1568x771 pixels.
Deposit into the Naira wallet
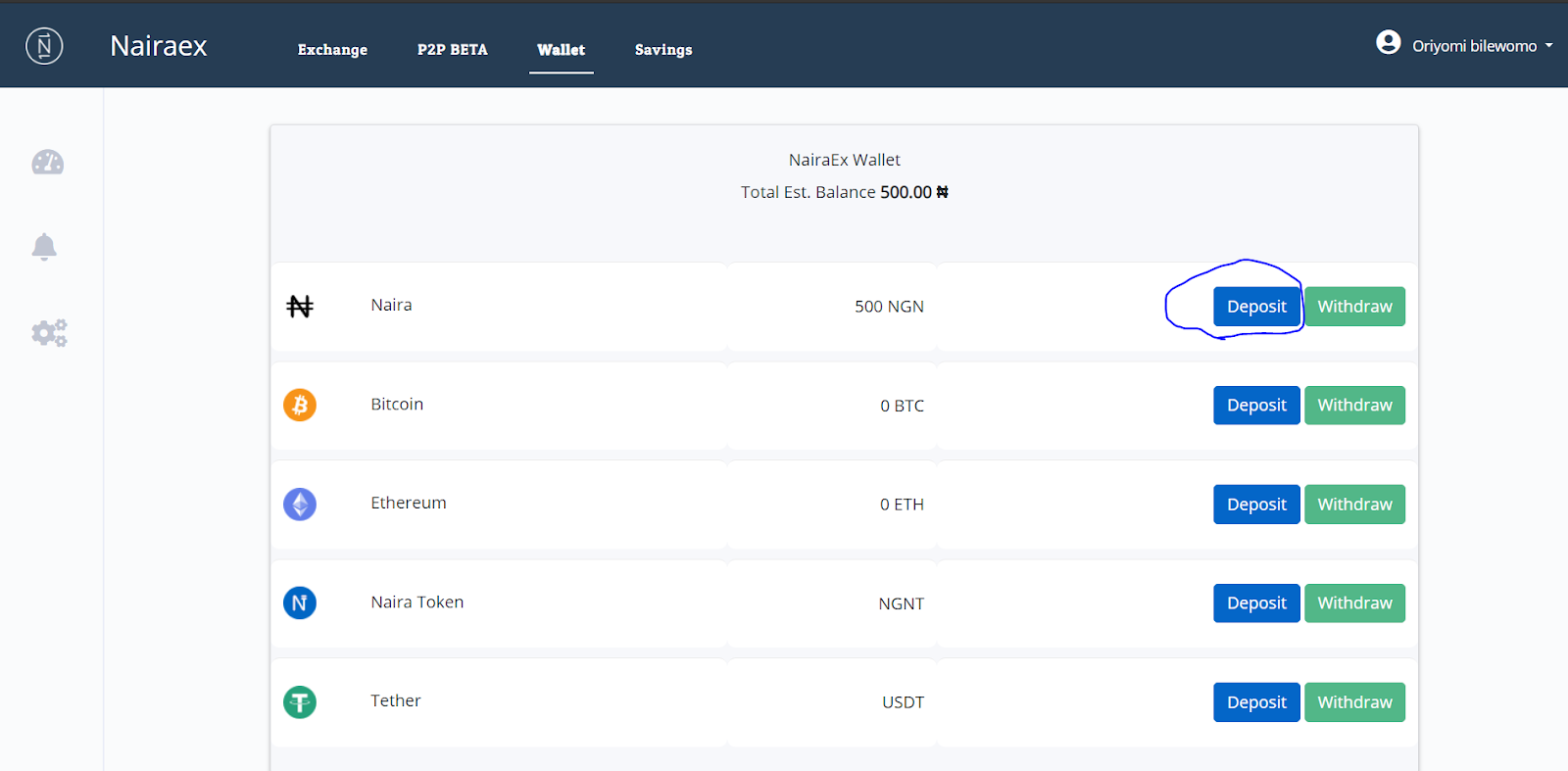(x=1256, y=307)
